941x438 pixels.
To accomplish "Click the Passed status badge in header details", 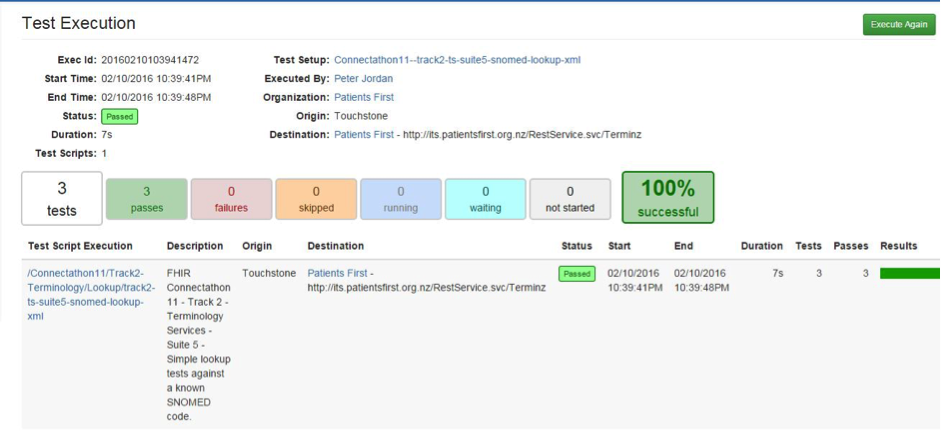I will pos(119,116).
